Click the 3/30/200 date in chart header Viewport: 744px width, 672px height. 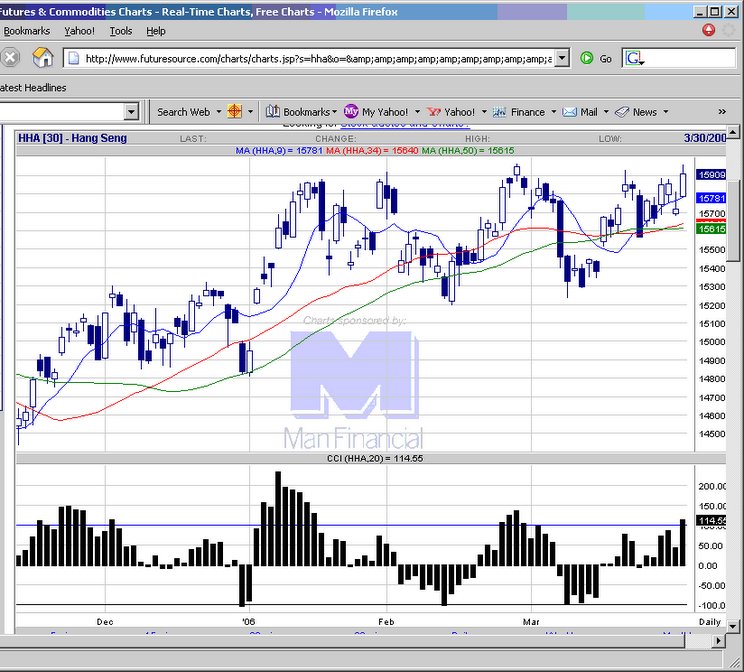(x=705, y=138)
